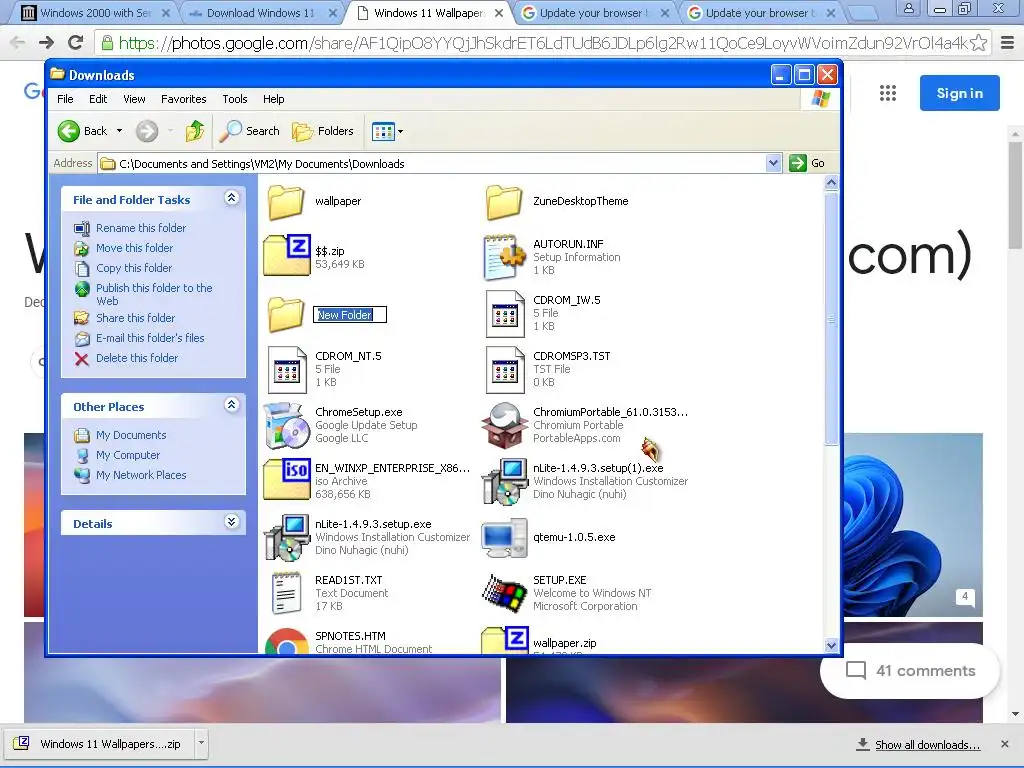Open My Documents in Other Places
The image size is (1024, 768).
(x=131, y=435)
